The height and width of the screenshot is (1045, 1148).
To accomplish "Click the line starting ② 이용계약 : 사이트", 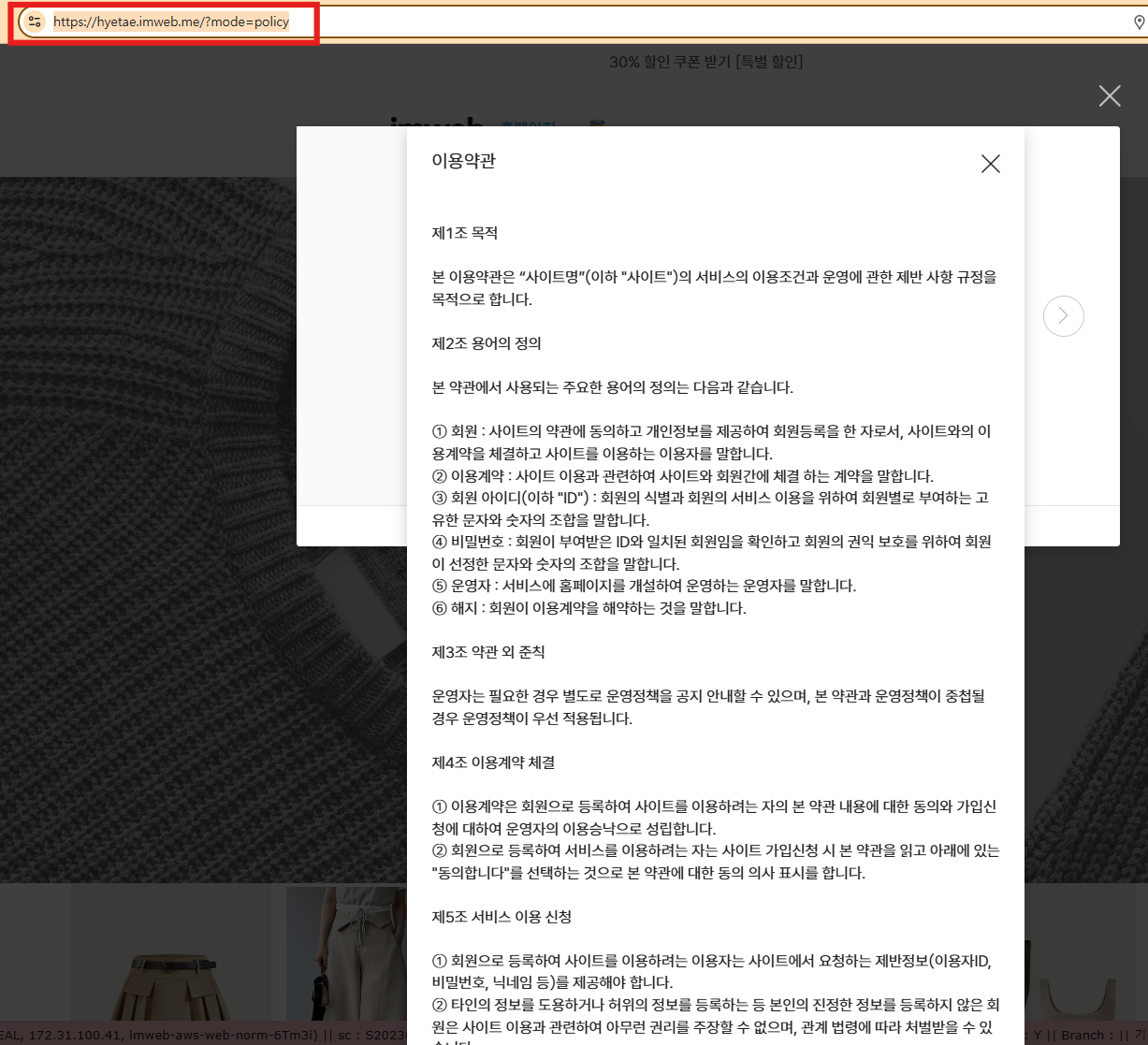I will point(682,475).
